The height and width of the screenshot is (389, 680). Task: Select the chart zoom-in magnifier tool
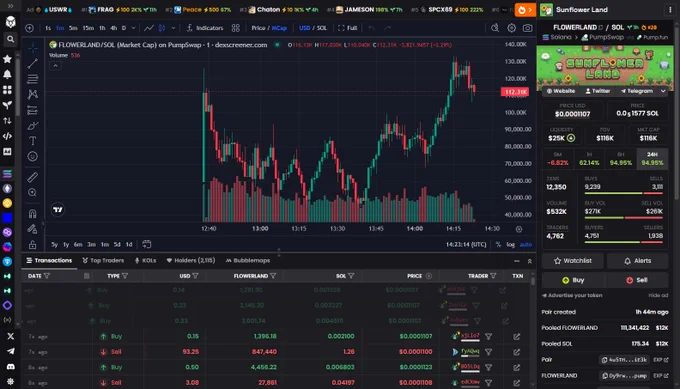pos(33,193)
